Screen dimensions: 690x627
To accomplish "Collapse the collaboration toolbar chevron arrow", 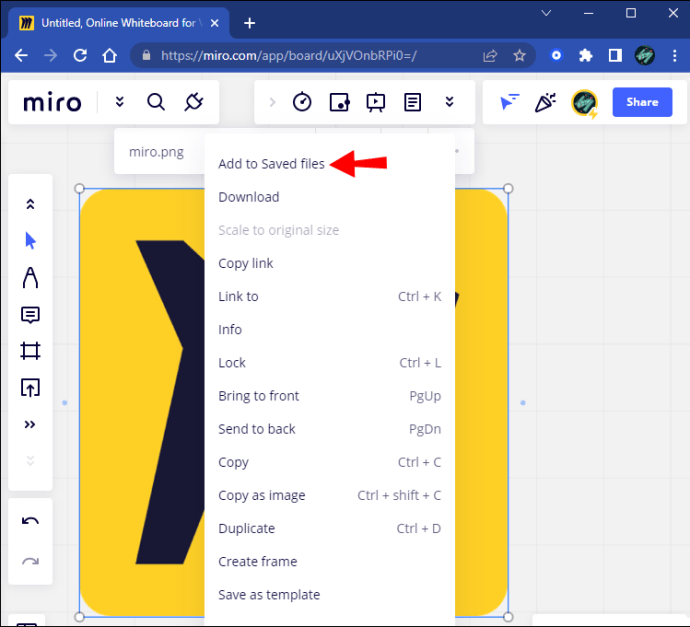I will click(x=272, y=103).
